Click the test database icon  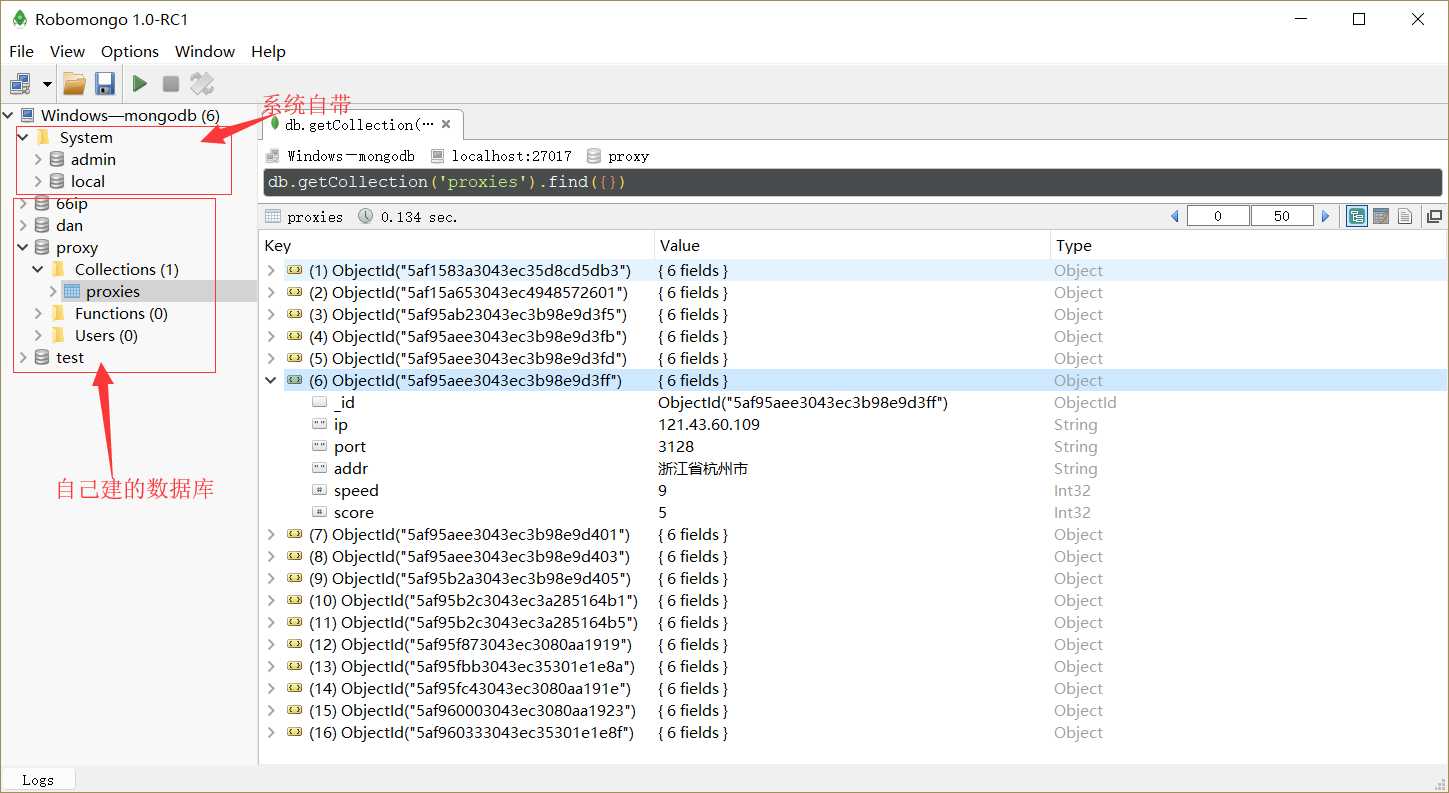click(x=41, y=358)
